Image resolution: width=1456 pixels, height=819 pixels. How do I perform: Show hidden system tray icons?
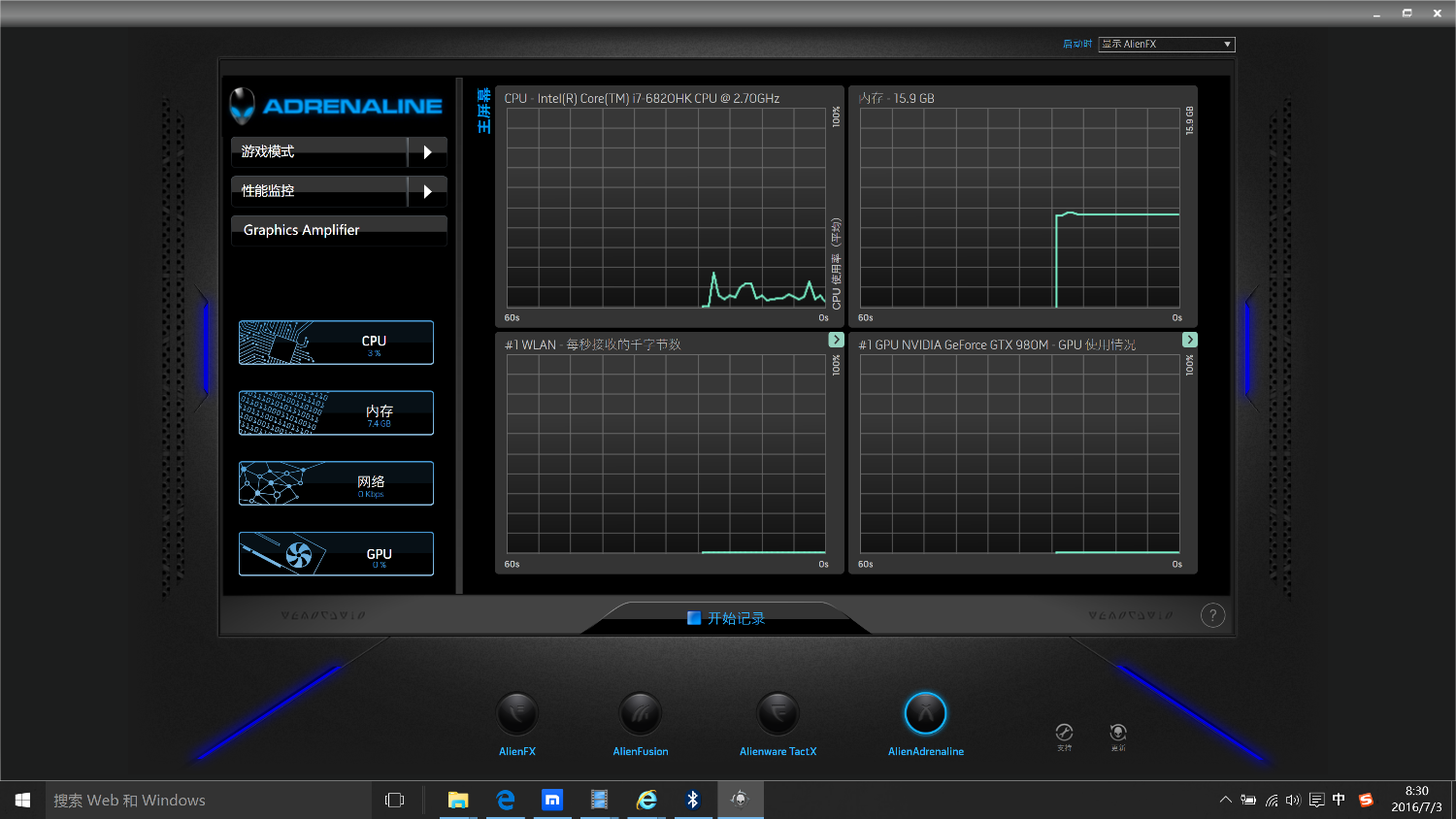click(x=1226, y=800)
